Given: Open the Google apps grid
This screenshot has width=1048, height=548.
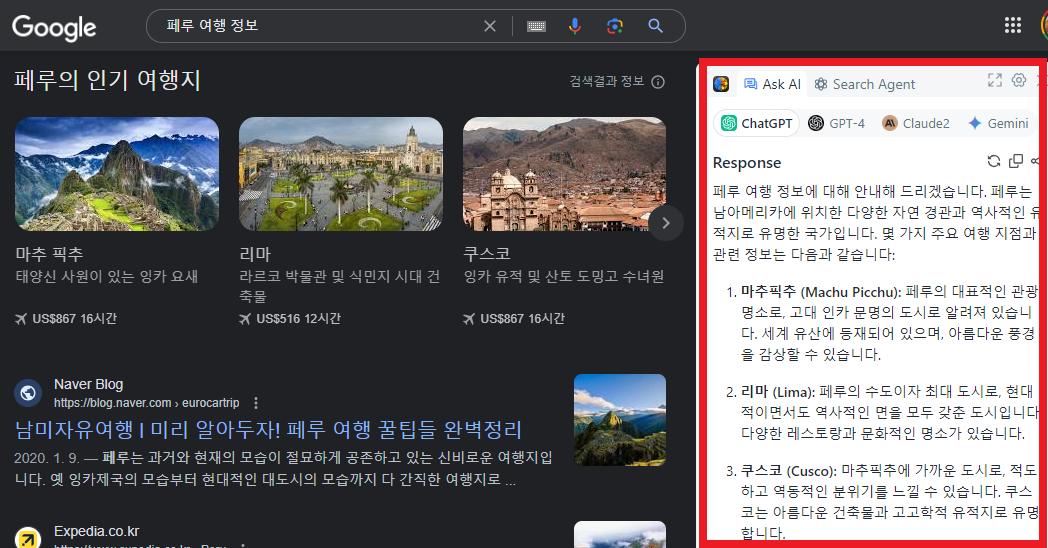Looking at the screenshot, I should pos(1013,25).
